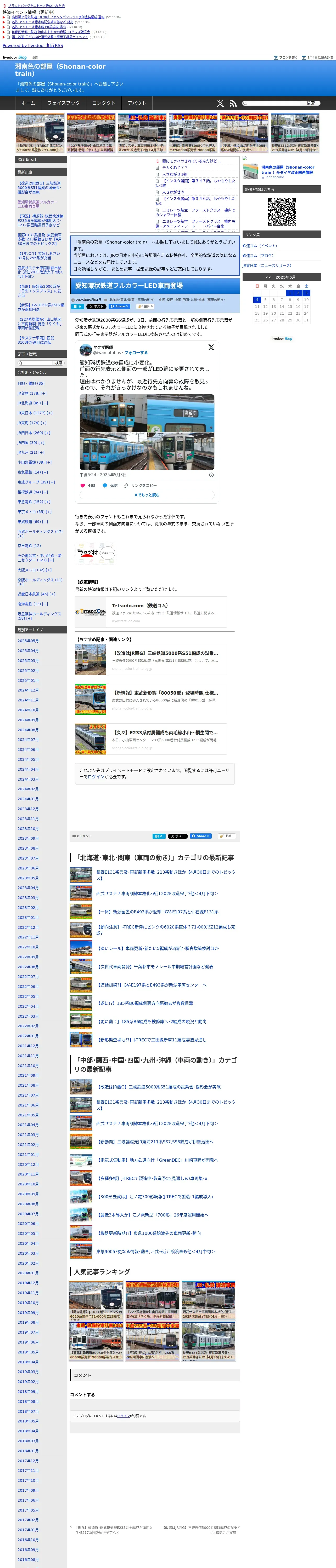Click フォローする on the embedded tweet
Image resolution: width=336 pixels, height=1568 pixels.
point(136,353)
